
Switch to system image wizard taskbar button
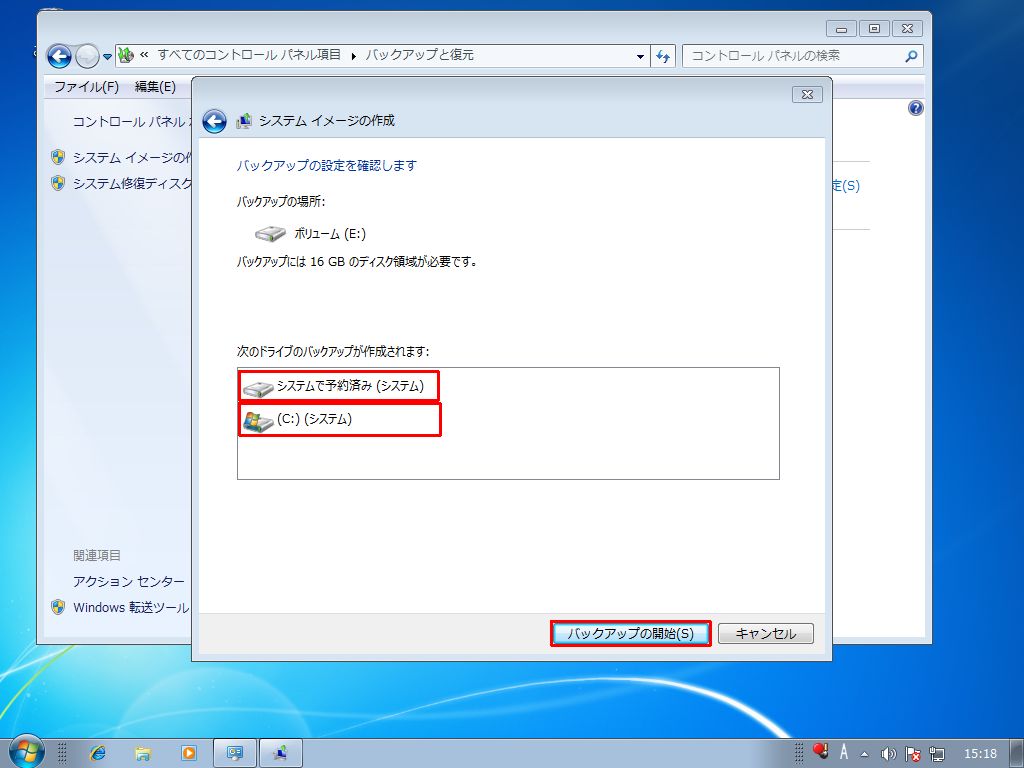click(x=281, y=754)
